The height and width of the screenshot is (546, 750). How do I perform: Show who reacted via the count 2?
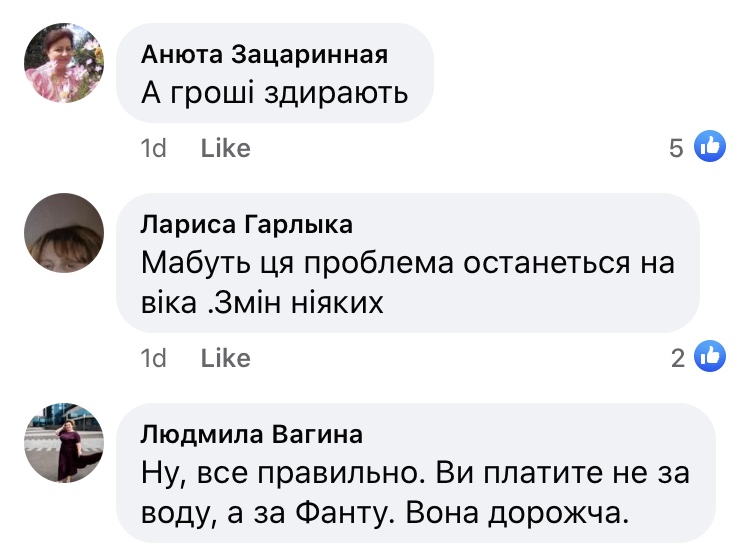(679, 358)
